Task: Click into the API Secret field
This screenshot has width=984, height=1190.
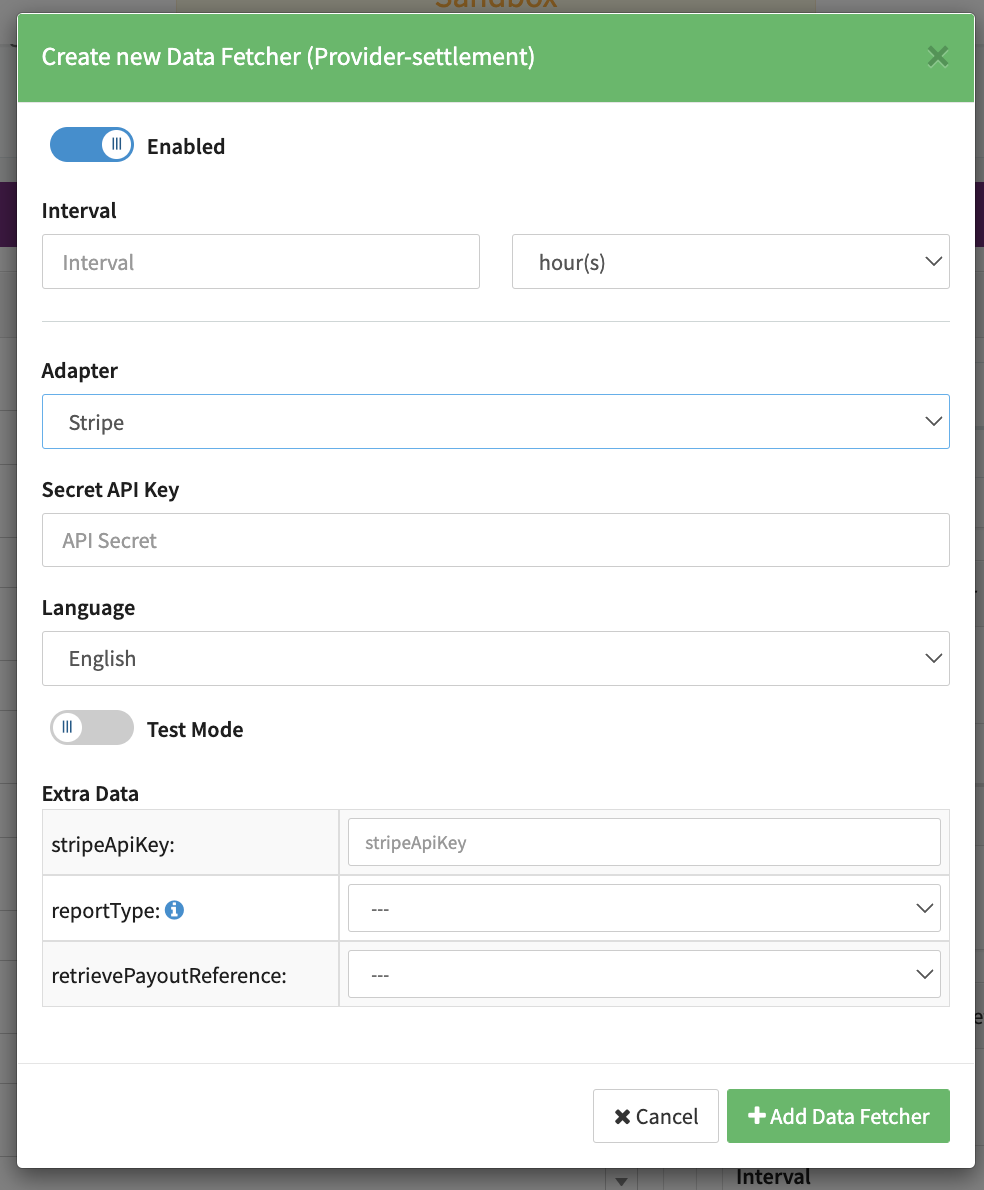Action: coord(495,540)
